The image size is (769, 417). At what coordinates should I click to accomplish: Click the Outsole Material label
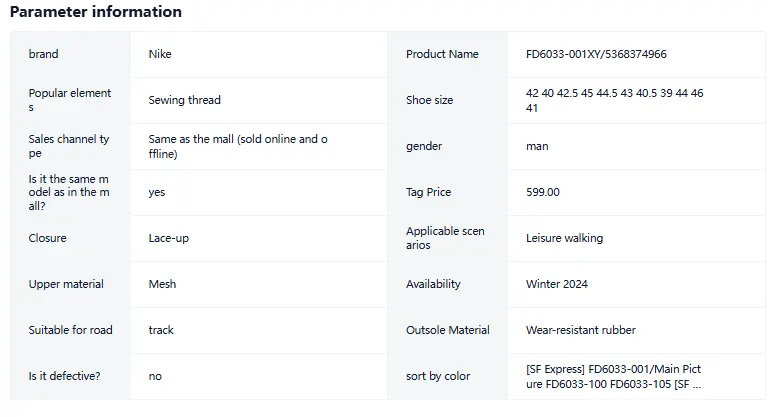[448, 330]
